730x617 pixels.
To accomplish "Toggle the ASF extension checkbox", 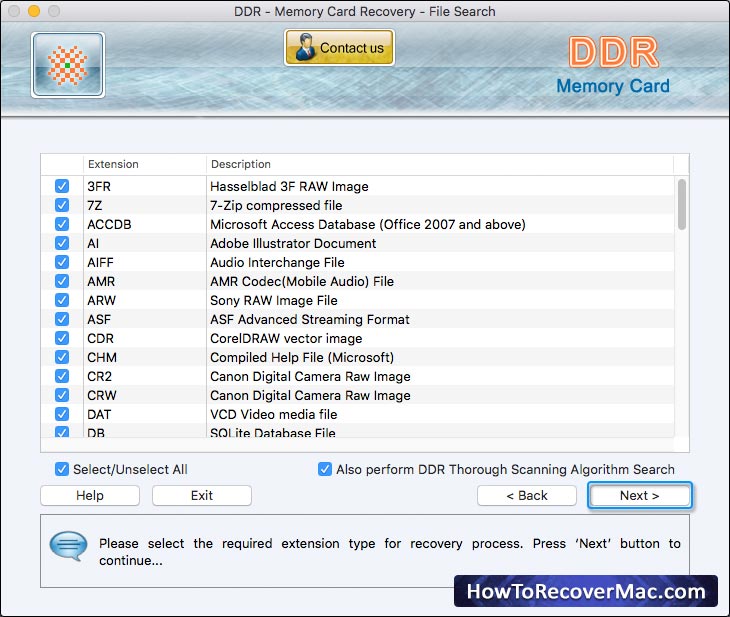I will 62,319.
